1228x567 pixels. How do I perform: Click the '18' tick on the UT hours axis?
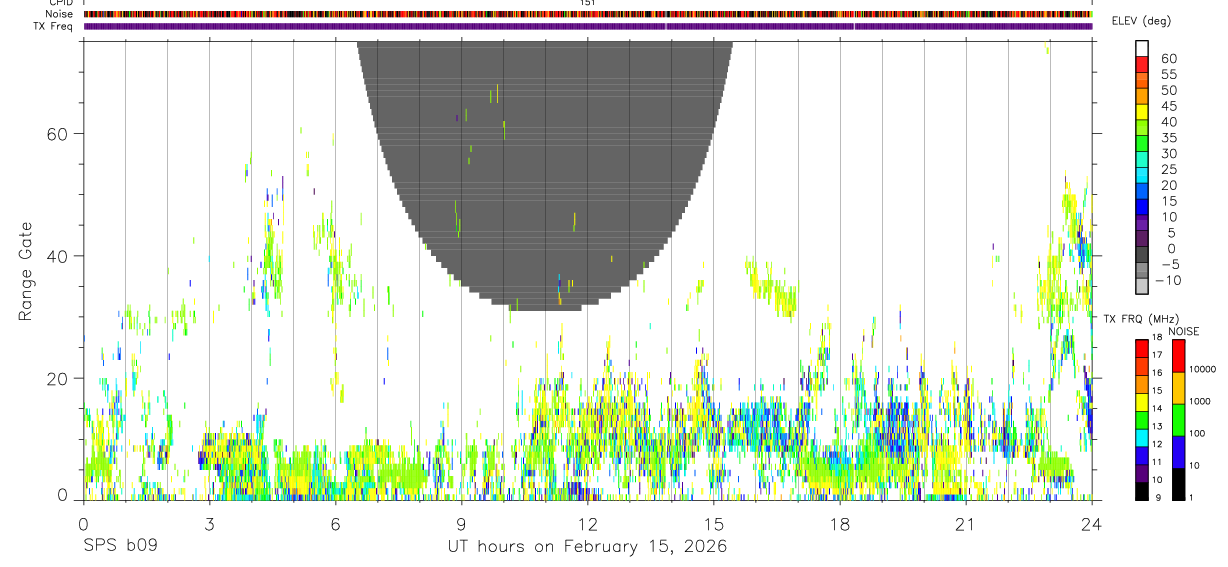(x=840, y=524)
